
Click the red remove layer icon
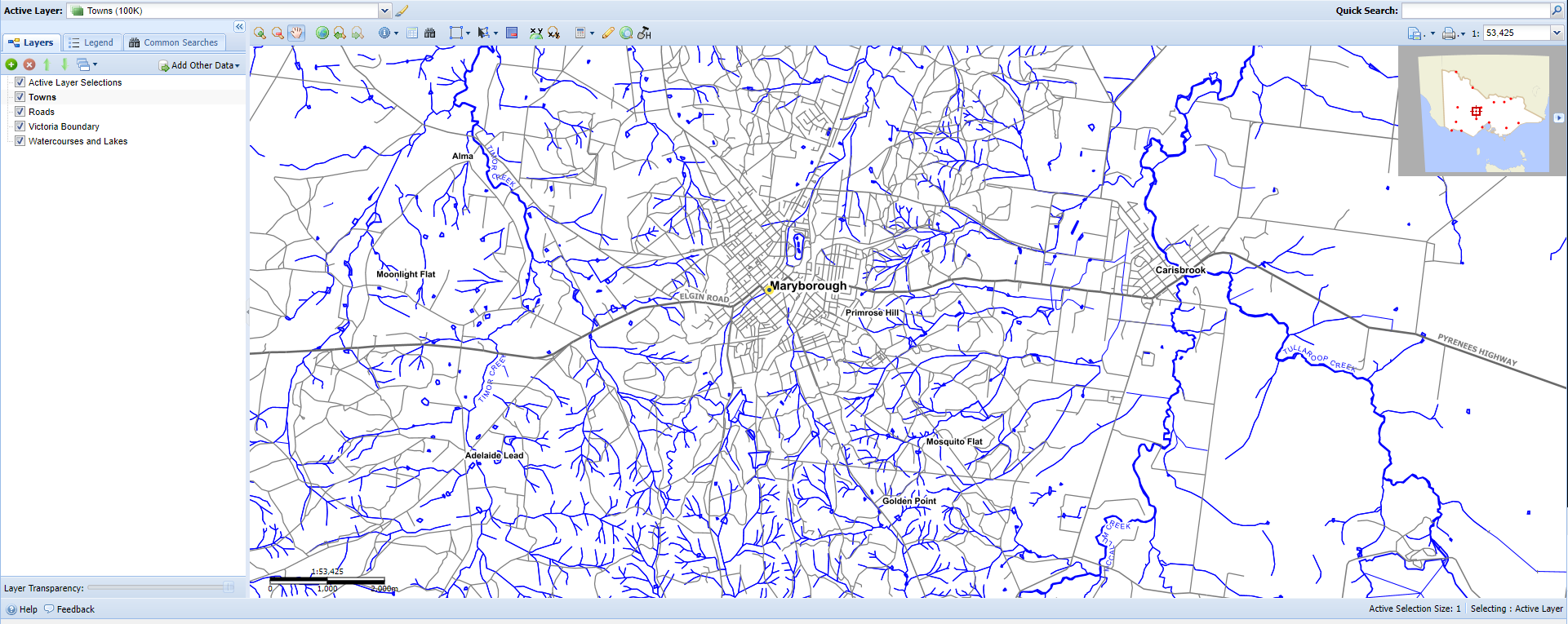pyautogui.click(x=29, y=64)
